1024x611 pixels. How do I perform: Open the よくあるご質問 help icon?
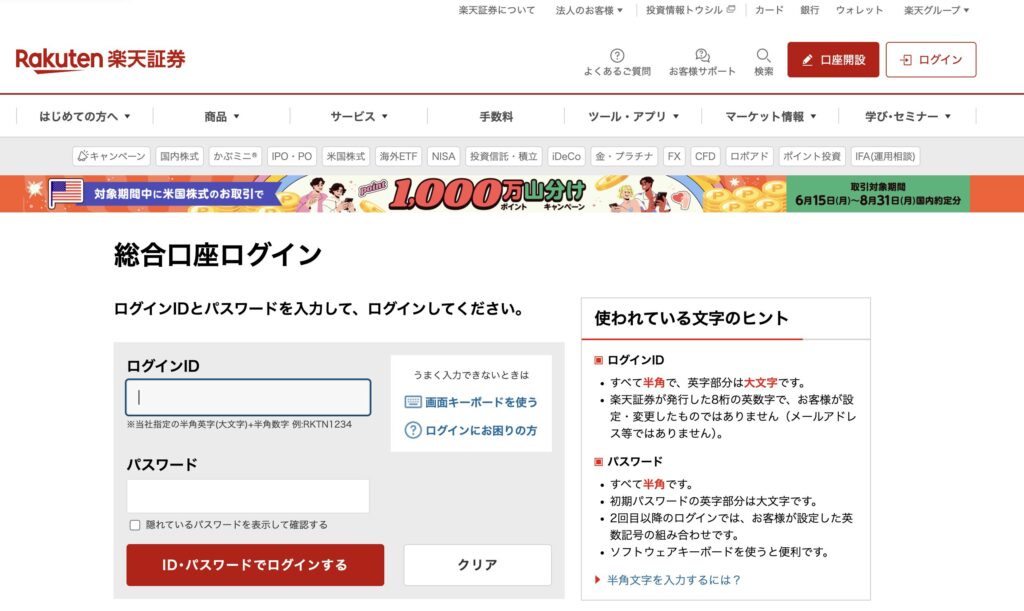click(616, 55)
